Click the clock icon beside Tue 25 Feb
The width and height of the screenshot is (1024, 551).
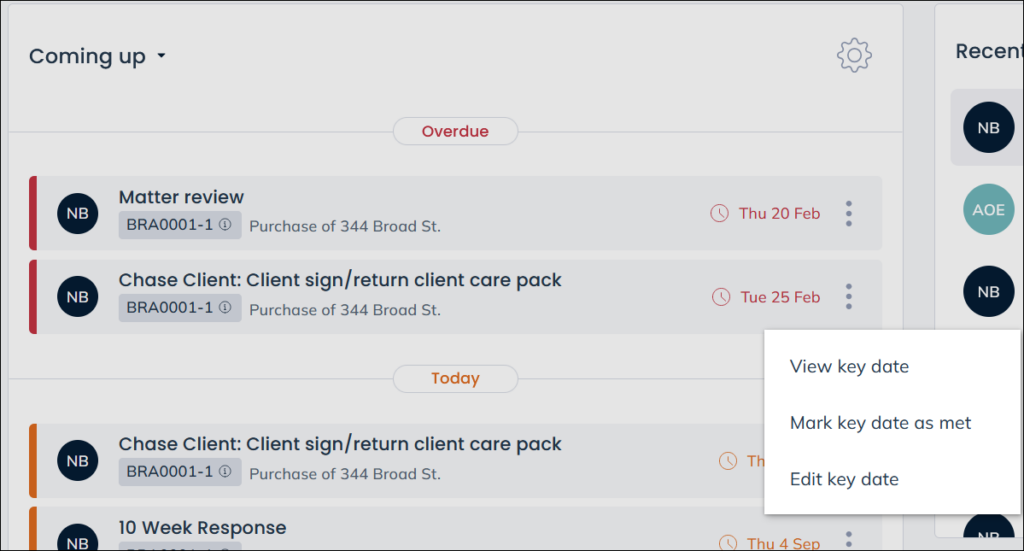point(721,297)
